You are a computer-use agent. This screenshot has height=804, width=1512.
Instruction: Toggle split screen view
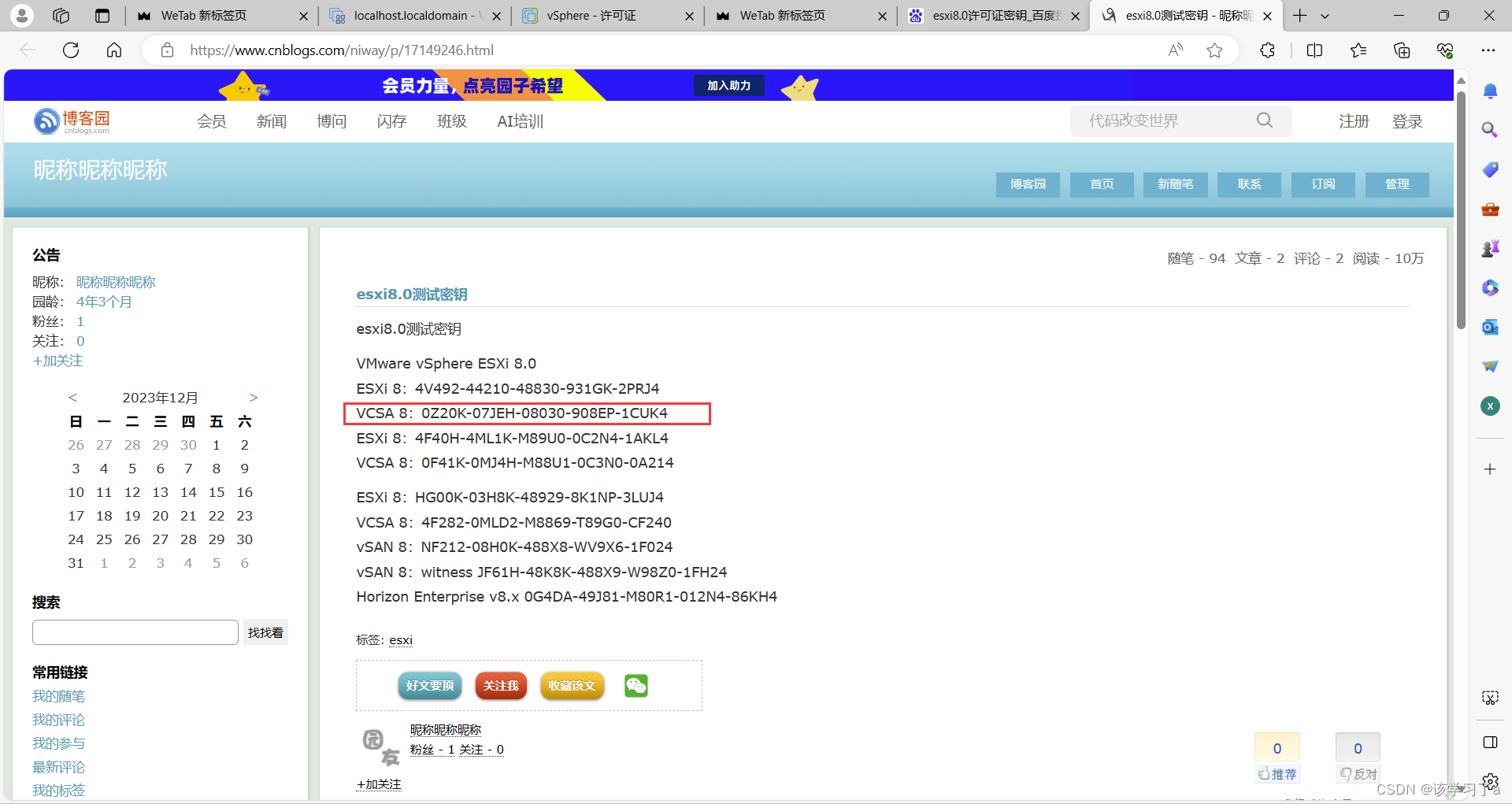1314,50
